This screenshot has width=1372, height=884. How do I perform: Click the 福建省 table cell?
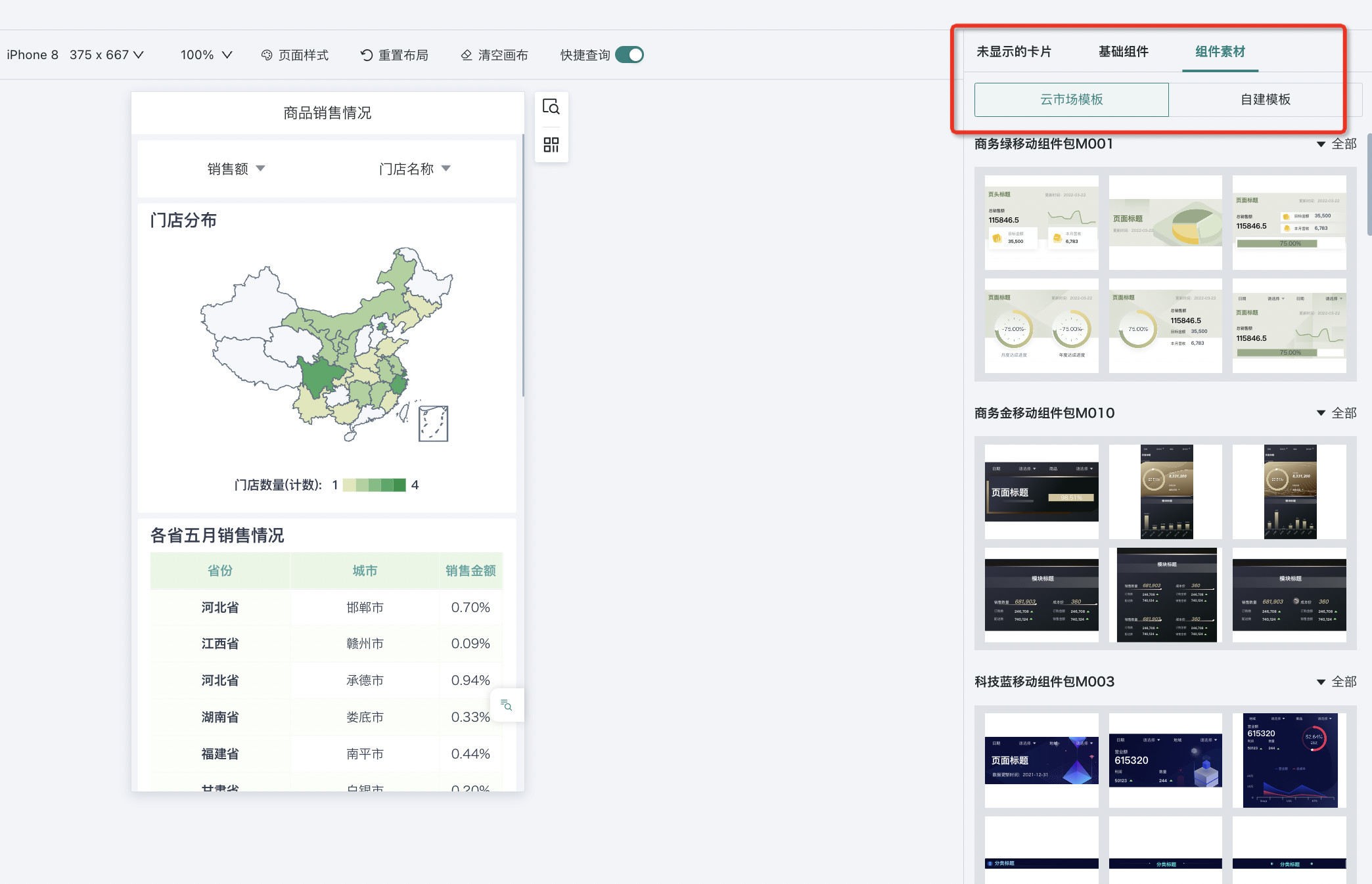pos(220,754)
